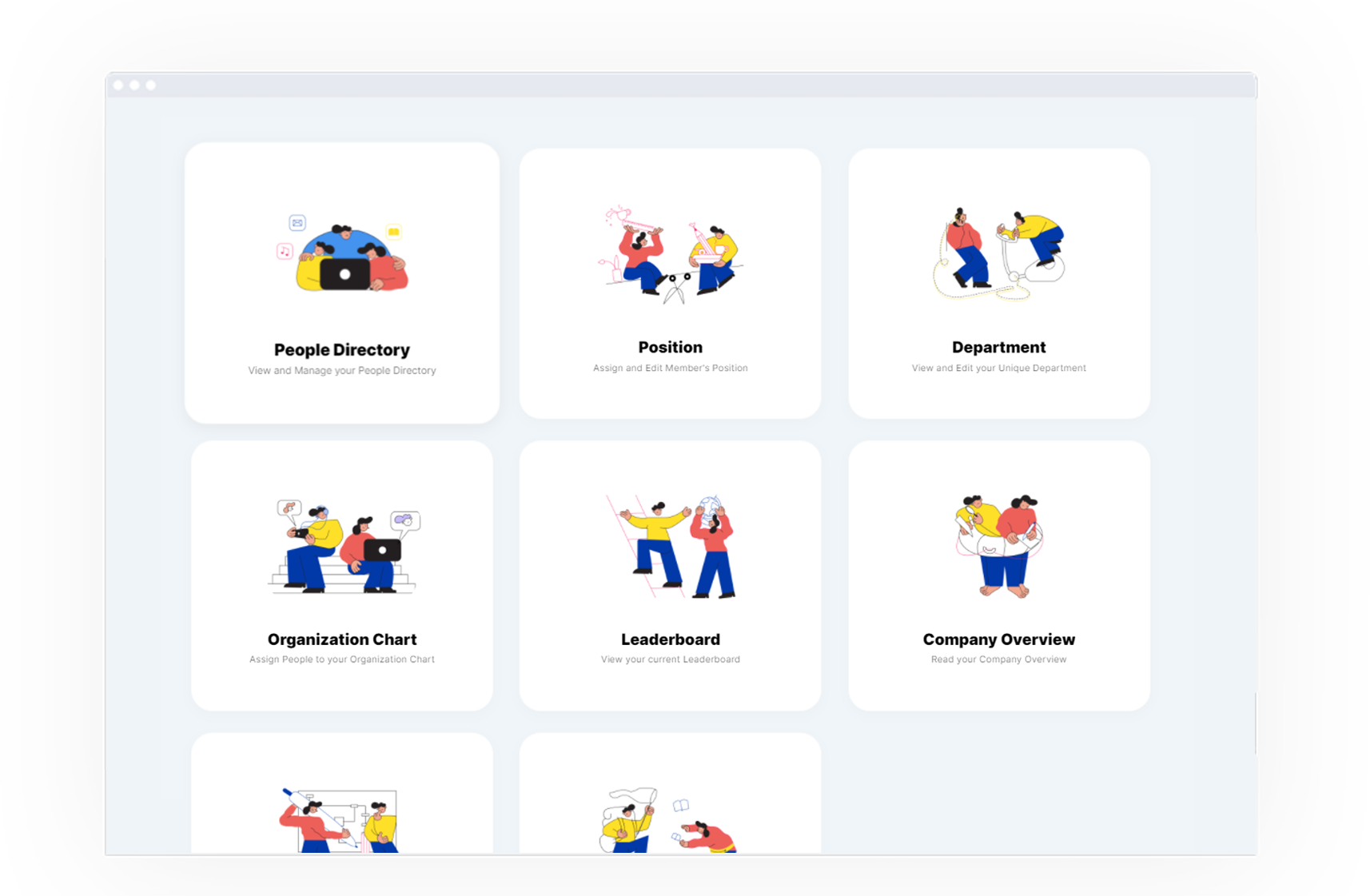
Task: Click 'Assign and Edit Member's Position' text
Action: (670, 368)
